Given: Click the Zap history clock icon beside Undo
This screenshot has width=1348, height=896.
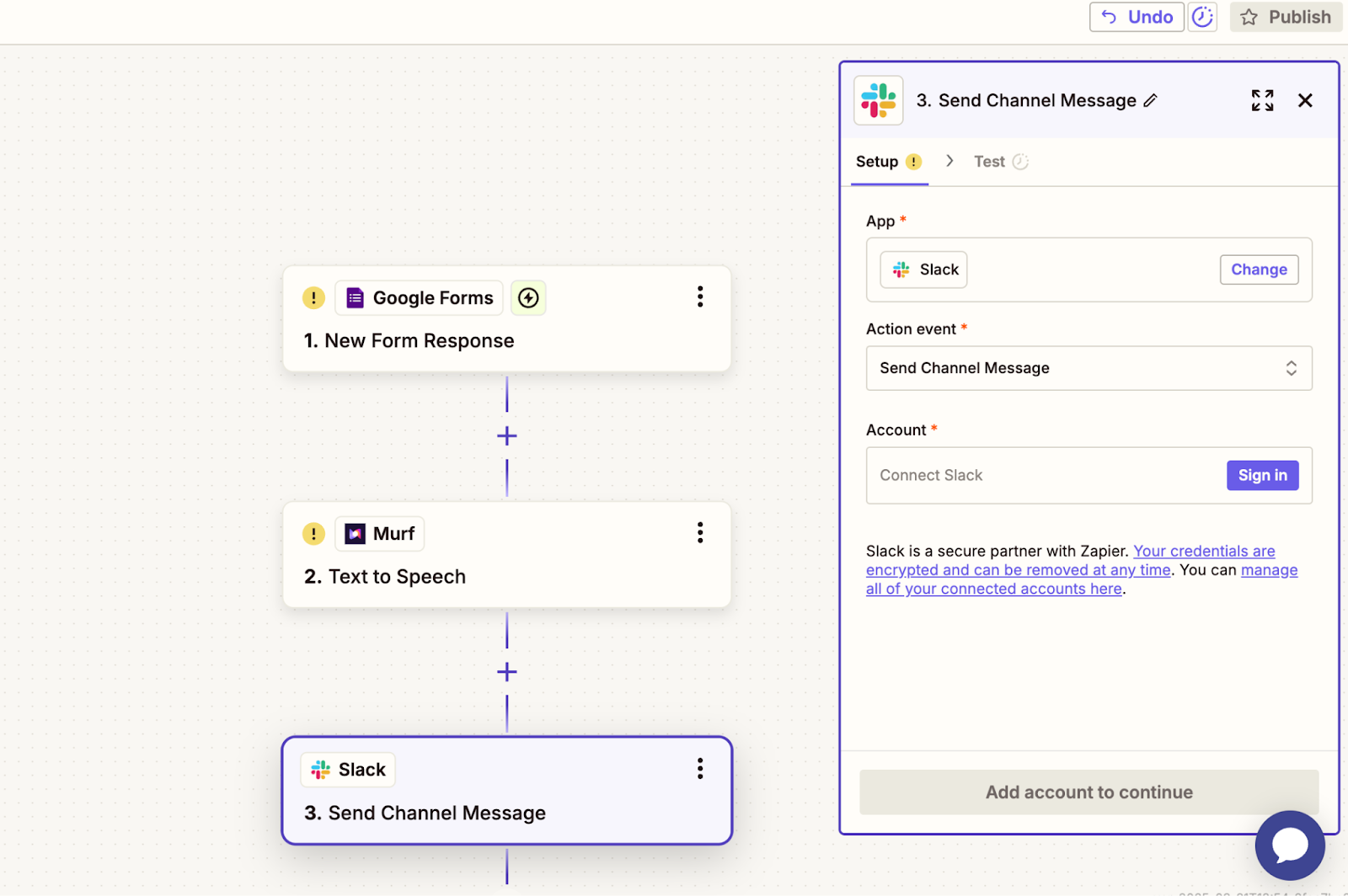Looking at the screenshot, I should (1202, 16).
